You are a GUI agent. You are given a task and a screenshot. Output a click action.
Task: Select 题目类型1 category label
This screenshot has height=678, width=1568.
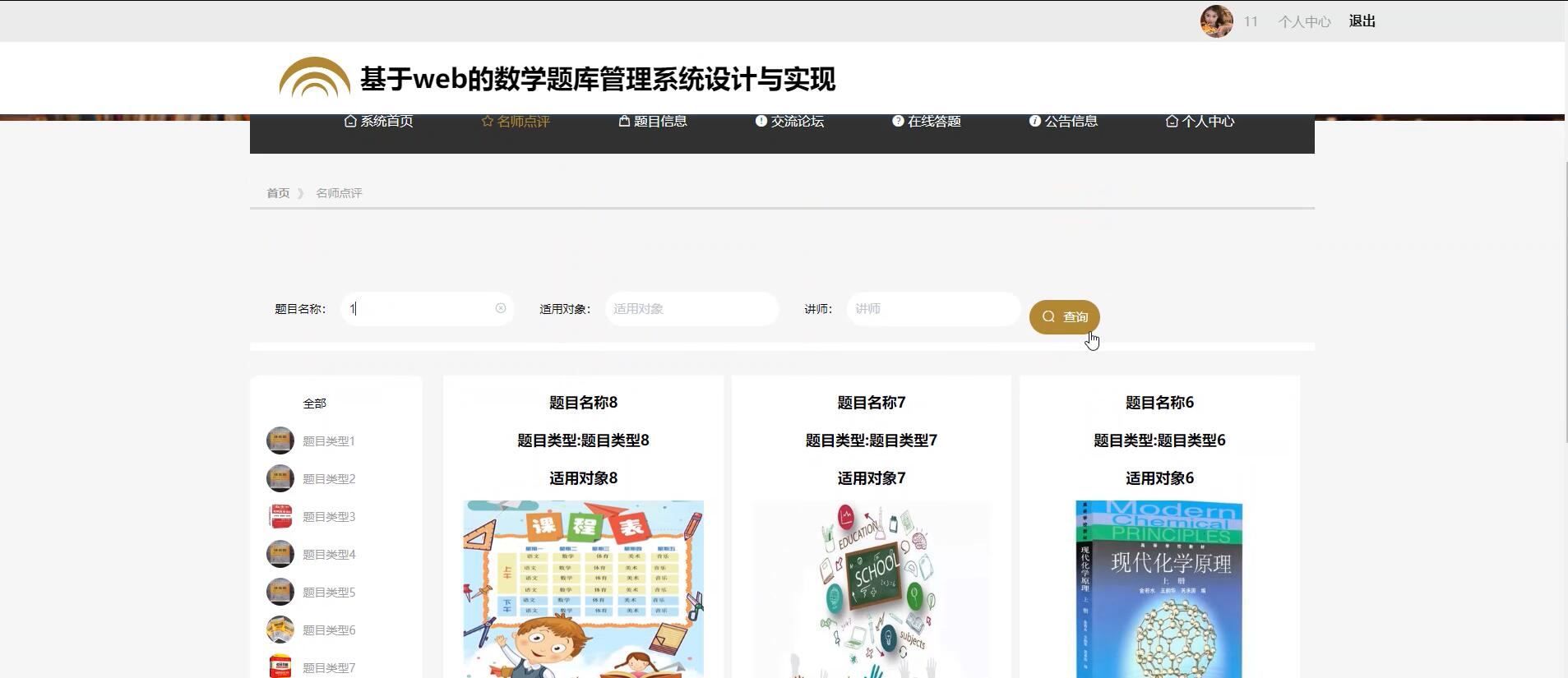(x=329, y=441)
